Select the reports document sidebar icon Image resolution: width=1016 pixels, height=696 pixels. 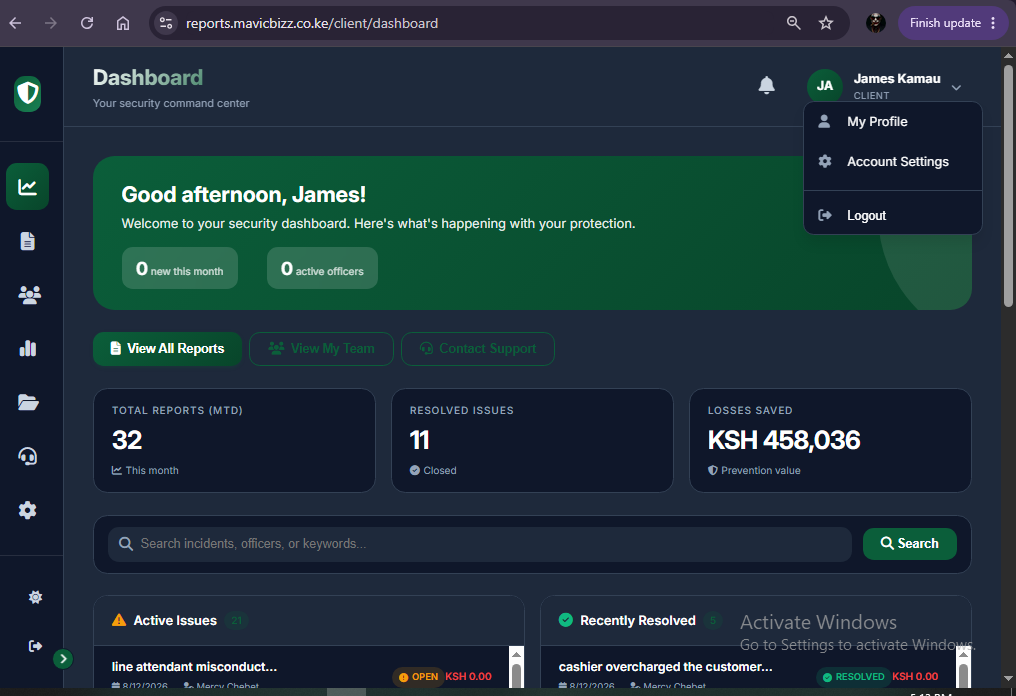(27, 241)
